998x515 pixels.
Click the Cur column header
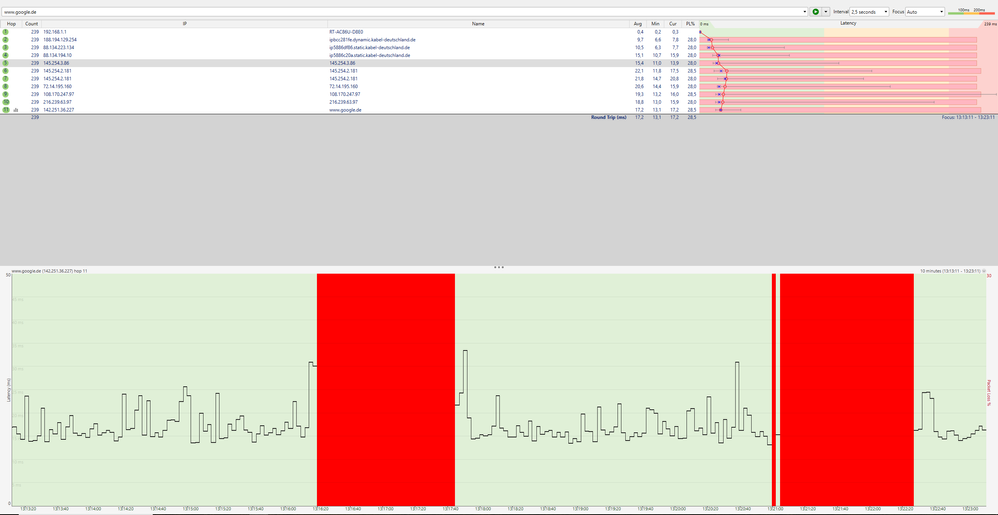pyautogui.click(x=673, y=24)
